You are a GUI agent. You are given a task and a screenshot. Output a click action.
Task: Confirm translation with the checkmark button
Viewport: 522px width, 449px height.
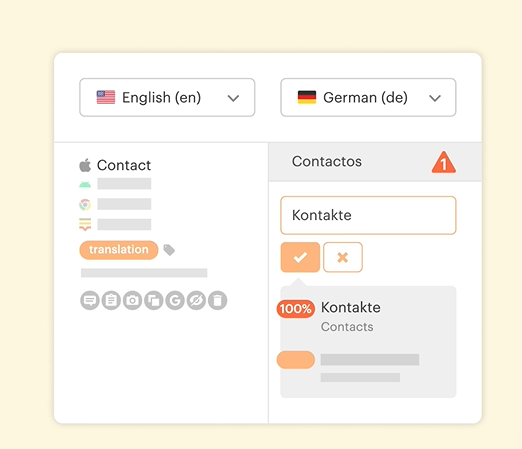coord(300,257)
